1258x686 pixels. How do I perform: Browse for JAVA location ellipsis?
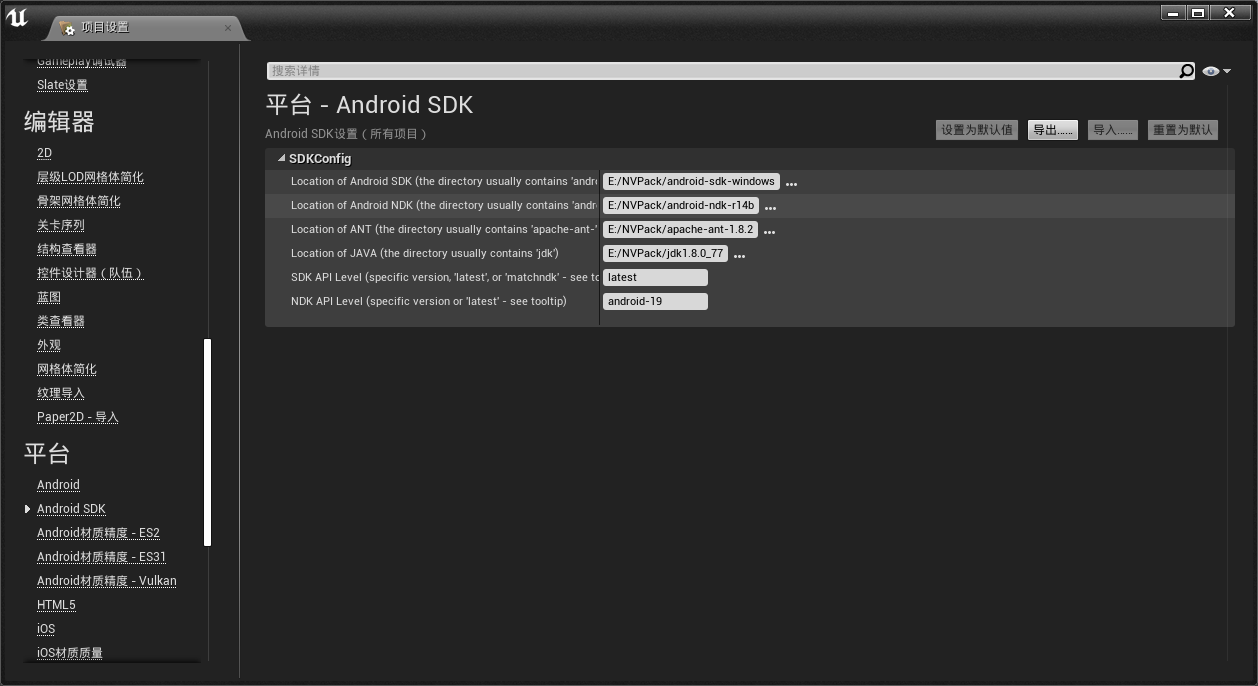click(739, 255)
